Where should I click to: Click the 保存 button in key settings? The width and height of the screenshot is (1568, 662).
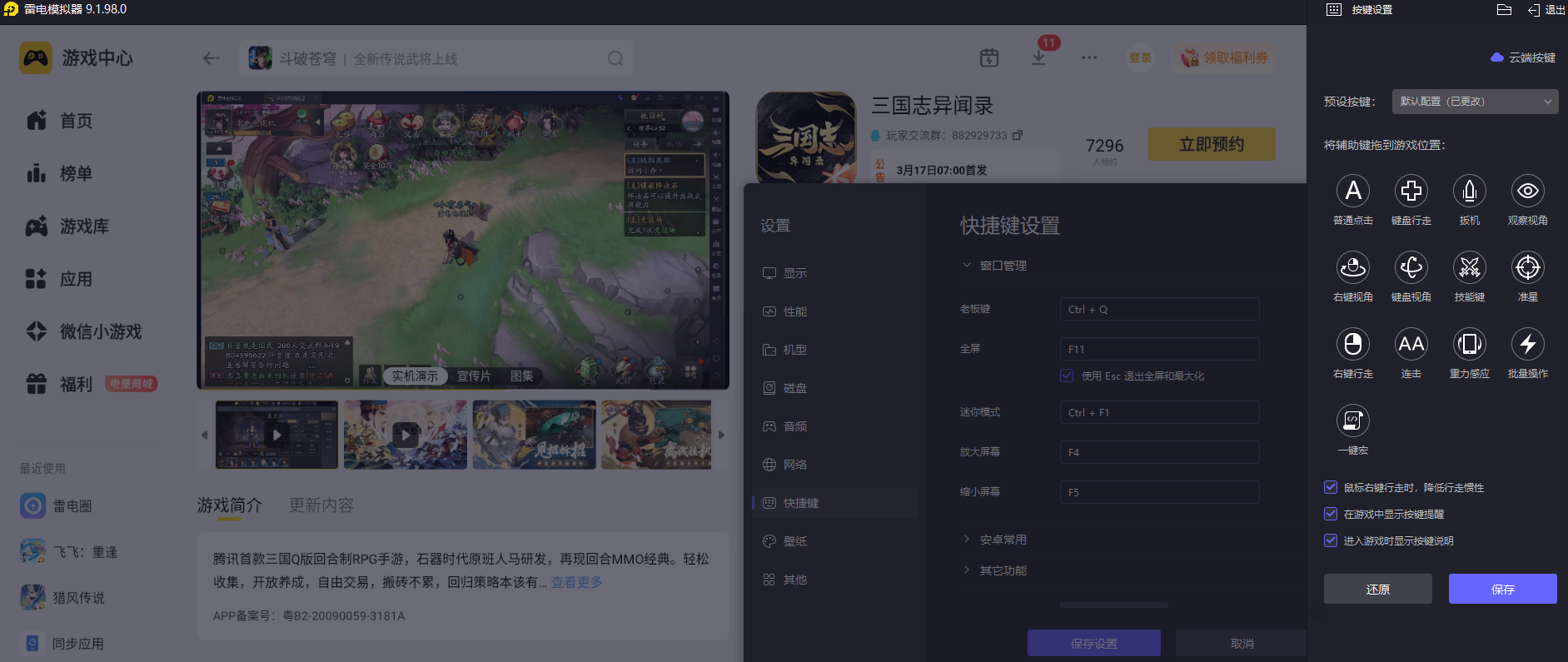(1503, 589)
